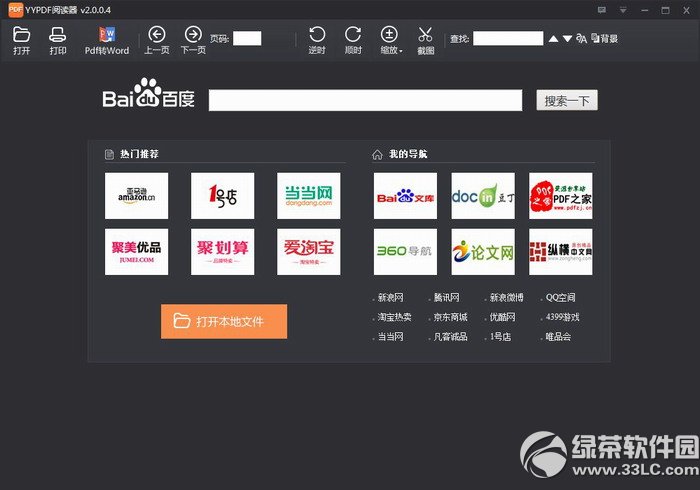
Task: Open the 爱淘宝 tile
Action: click(308, 252)
